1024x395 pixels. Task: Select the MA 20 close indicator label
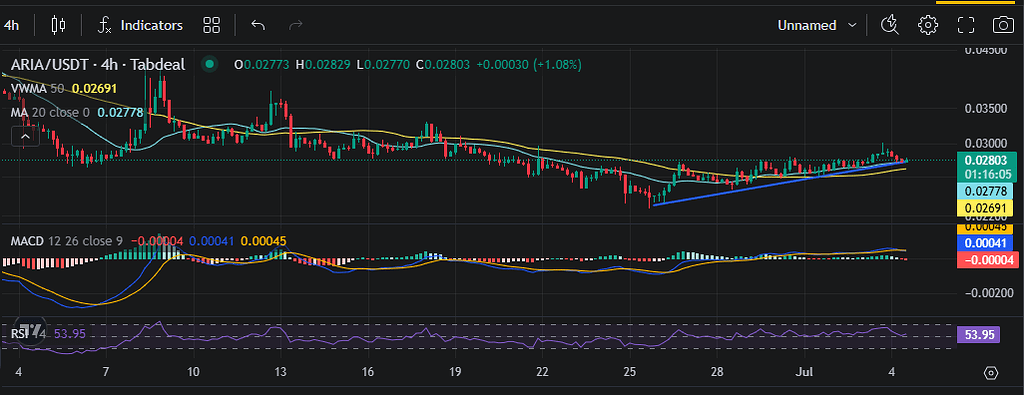pos(50,112)
